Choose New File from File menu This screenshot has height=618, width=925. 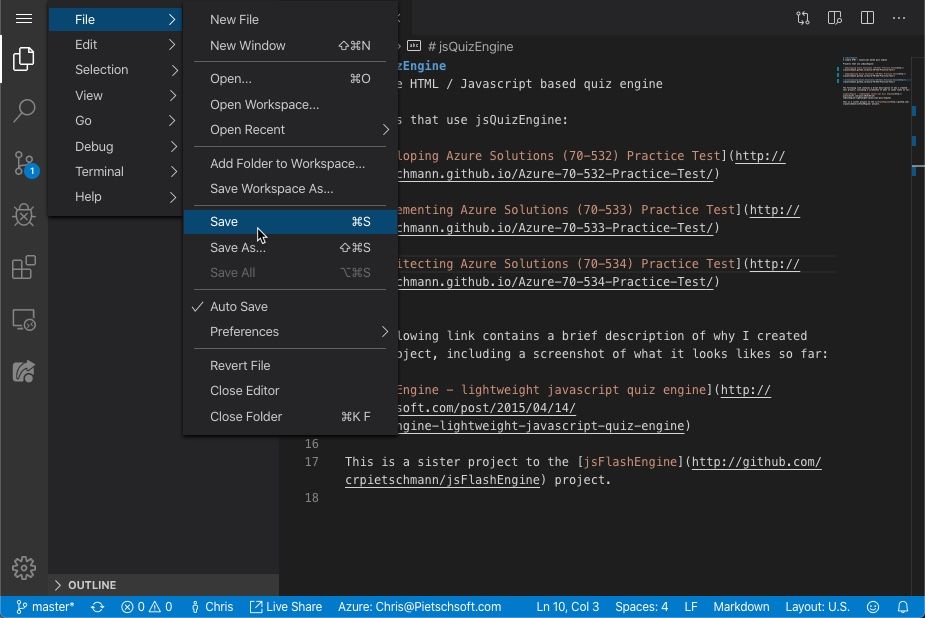coord(290,19)
